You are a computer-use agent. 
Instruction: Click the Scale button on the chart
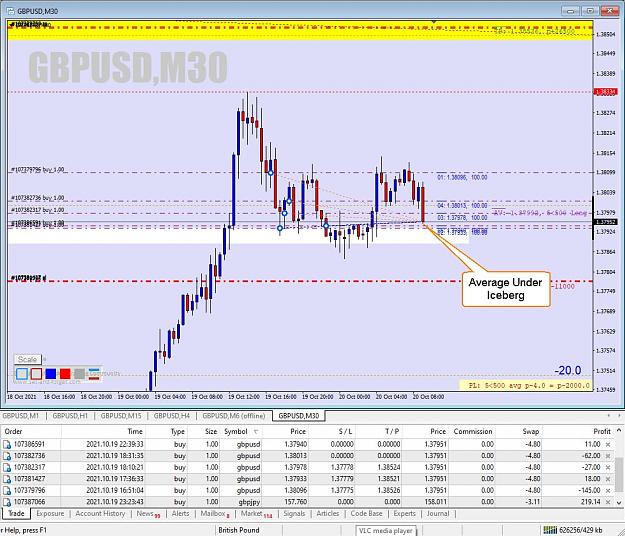(28, 359)
